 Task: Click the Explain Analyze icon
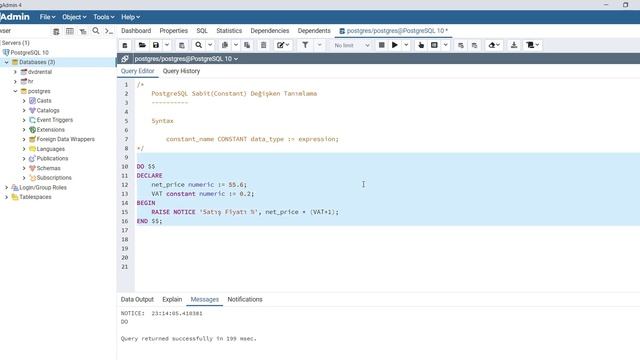(434, 45)
